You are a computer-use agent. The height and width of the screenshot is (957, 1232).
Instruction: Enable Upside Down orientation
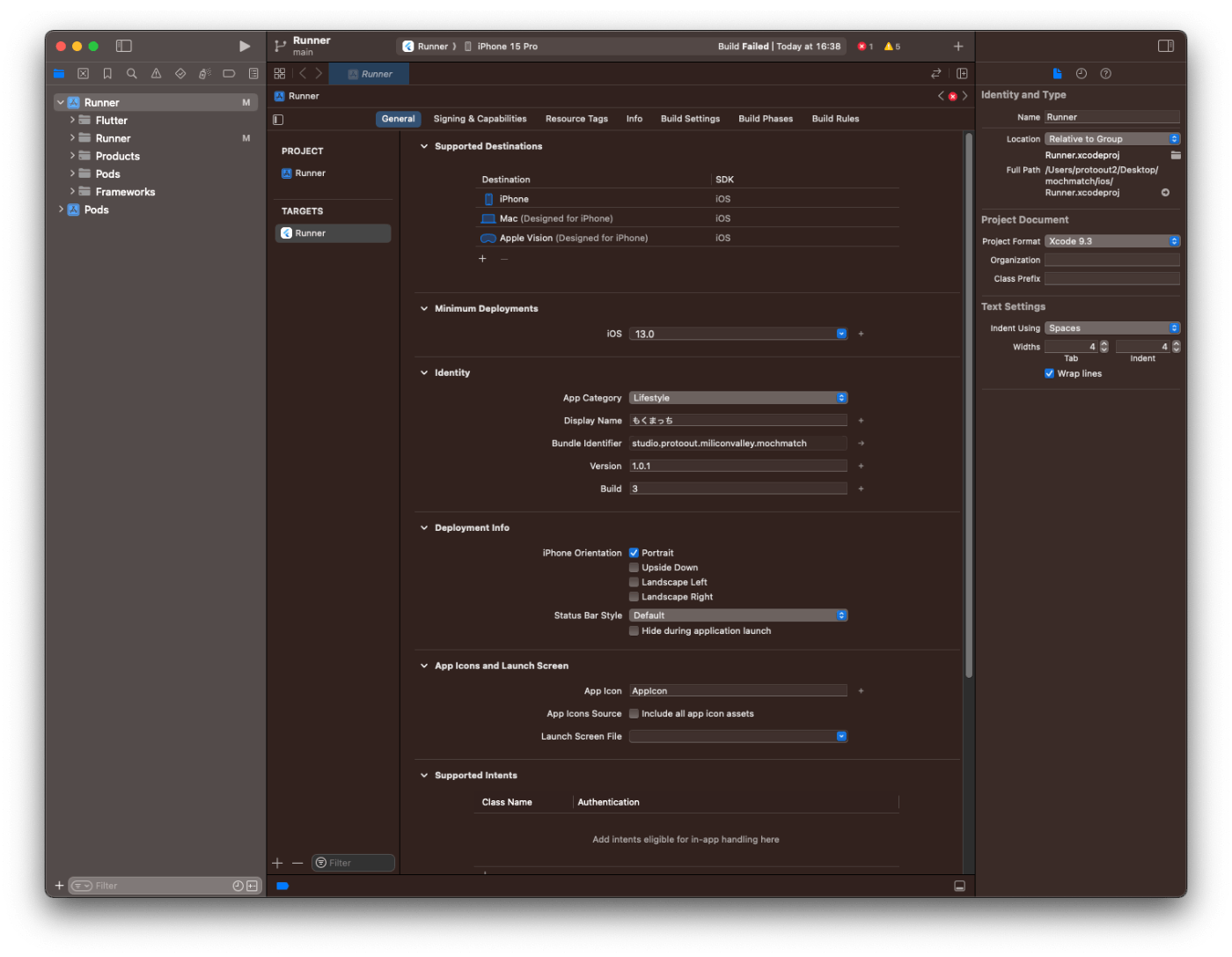[x=634, y=568]
